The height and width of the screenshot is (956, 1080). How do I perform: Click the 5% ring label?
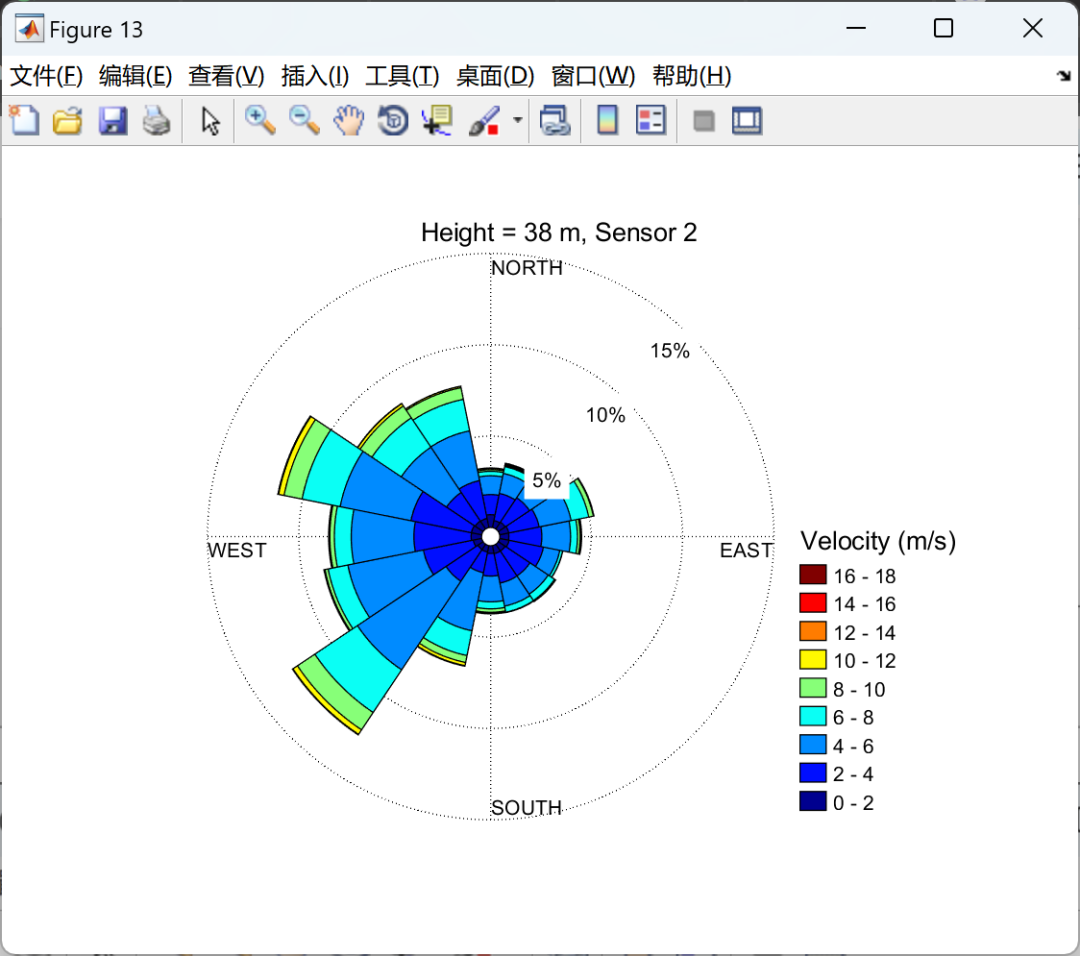547,480
